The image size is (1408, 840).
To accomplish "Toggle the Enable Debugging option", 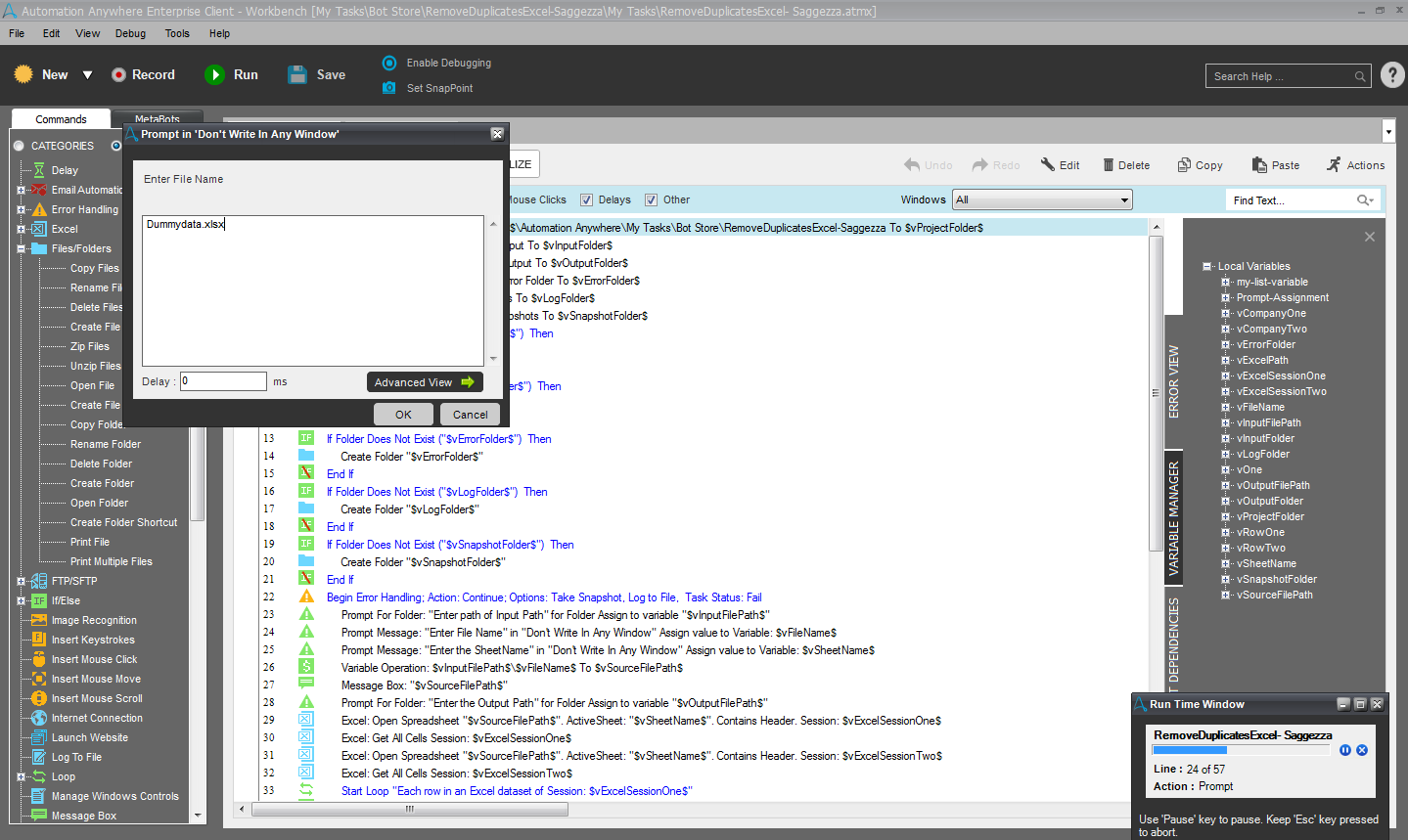I will point(388,63).
